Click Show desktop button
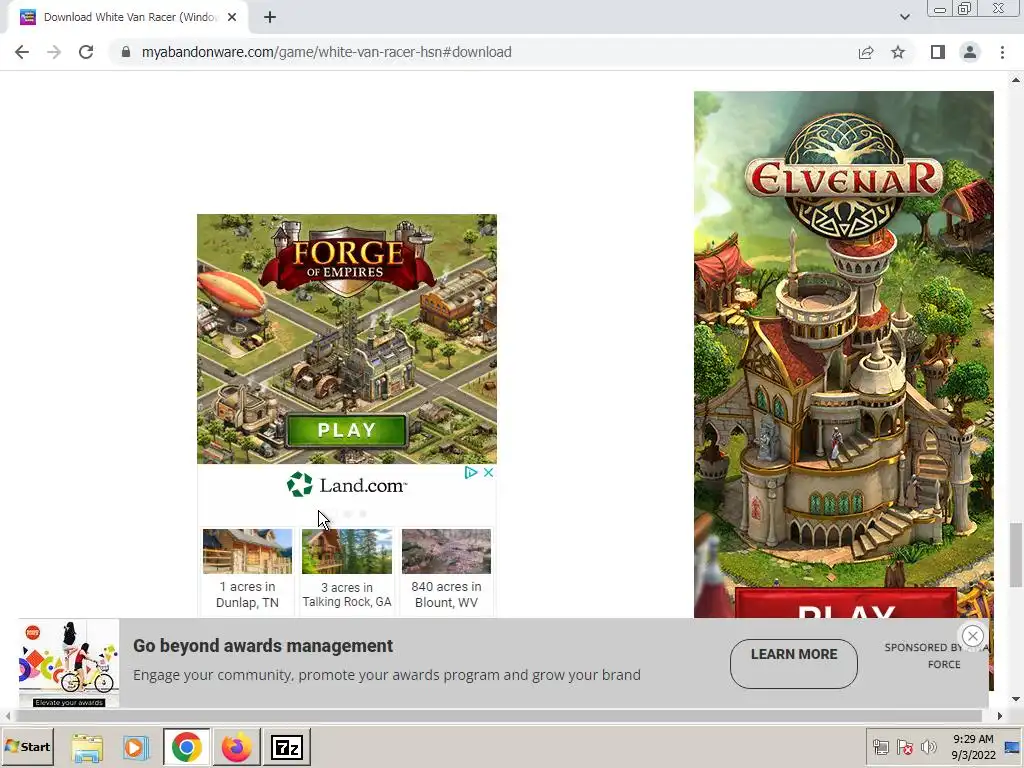1024x768 pixels. pos(1014,747)
